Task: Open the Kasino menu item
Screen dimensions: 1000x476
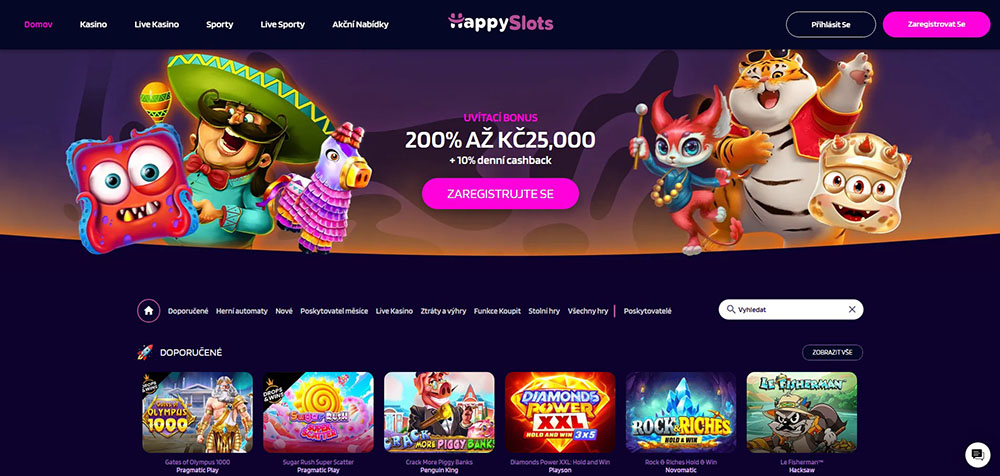Action: tap(93, 24)
